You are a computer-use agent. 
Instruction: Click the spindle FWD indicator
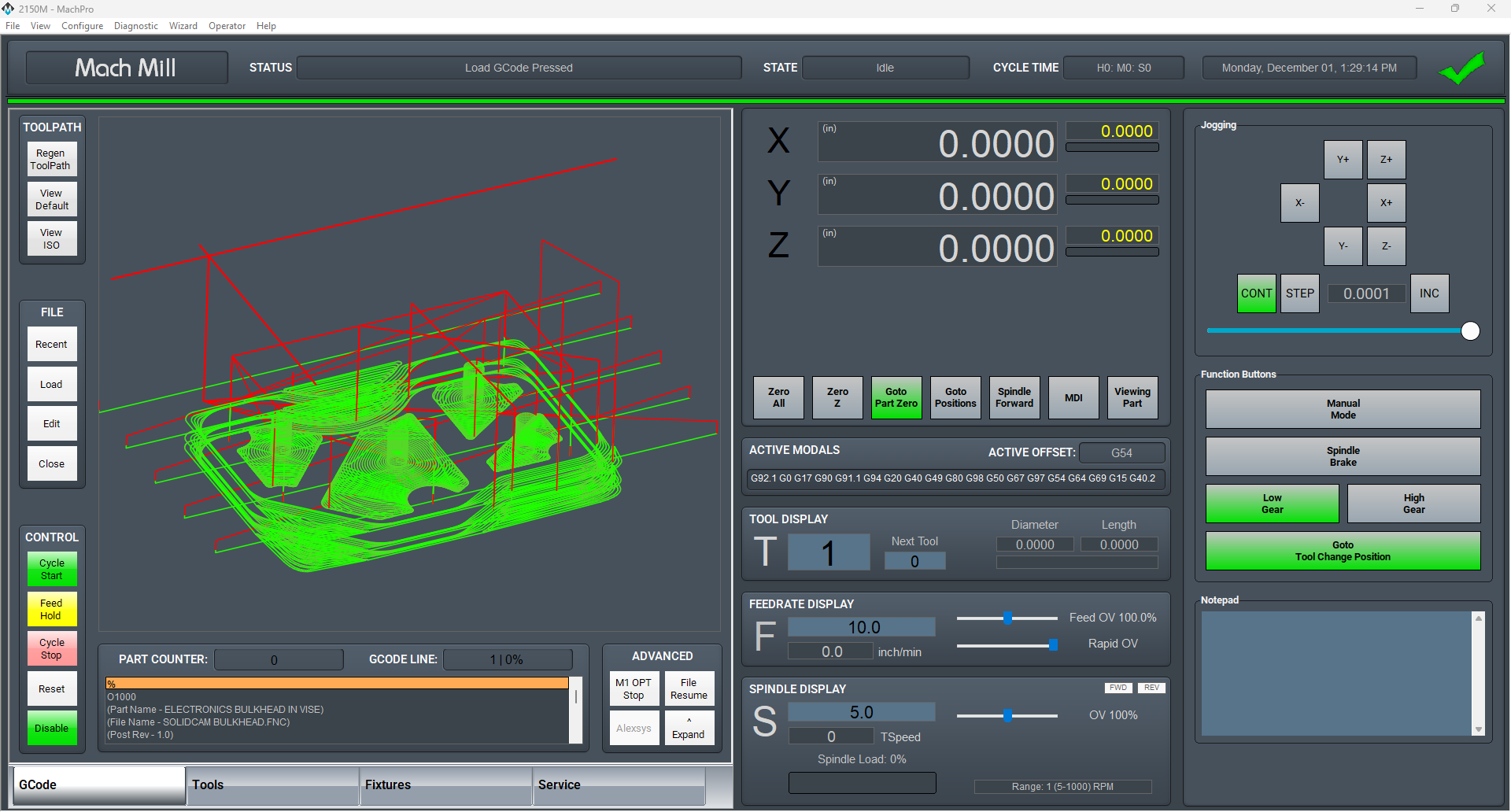(1118, 688)
